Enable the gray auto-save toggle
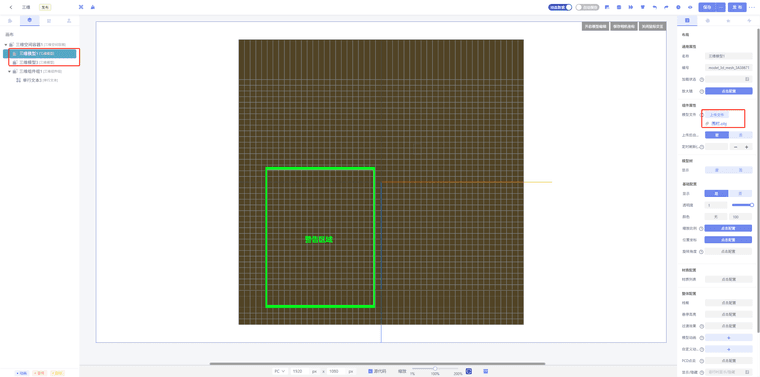Image resolution: width=760 pixels, height=377 pixels. (x=587, y=7)
